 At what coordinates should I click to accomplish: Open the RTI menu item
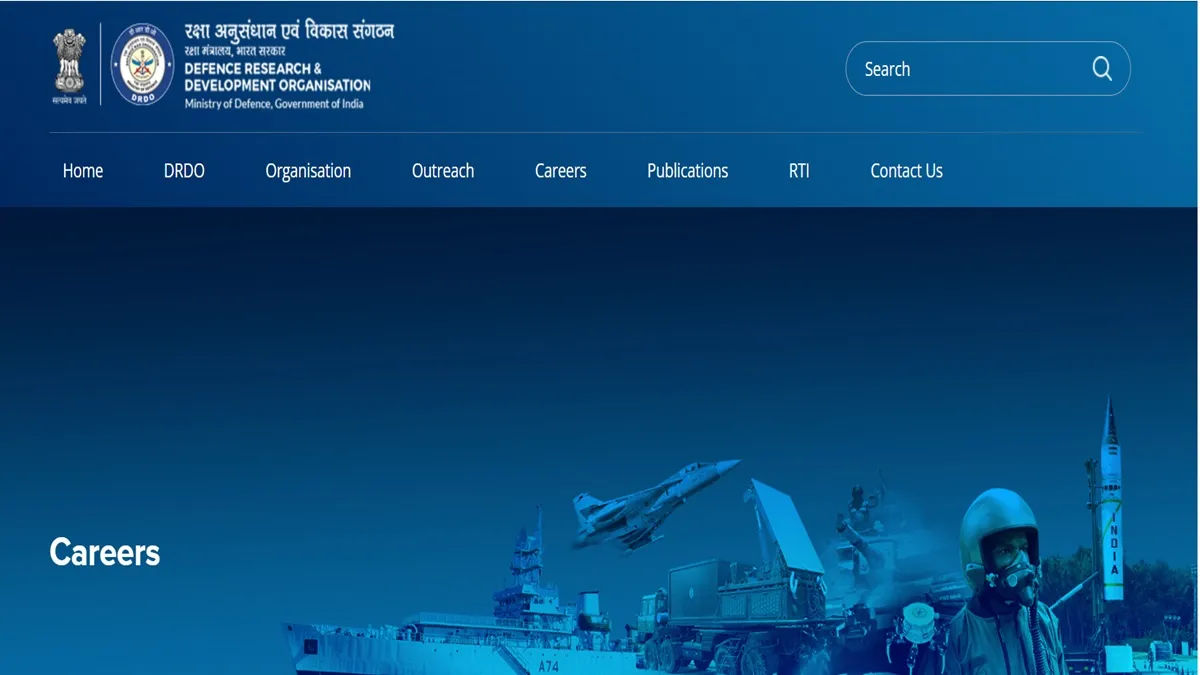tap(799, 171)
